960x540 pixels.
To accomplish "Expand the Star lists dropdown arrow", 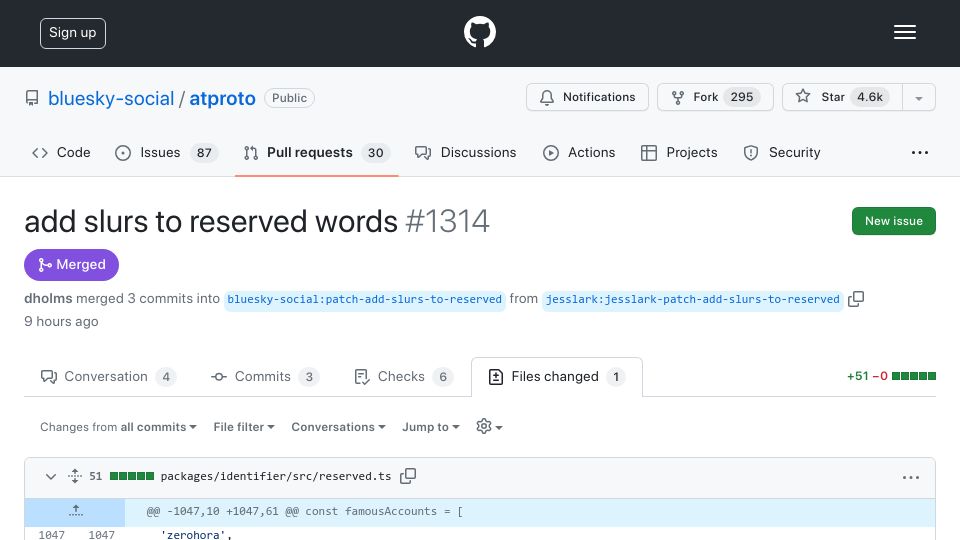I will point(918,98).
